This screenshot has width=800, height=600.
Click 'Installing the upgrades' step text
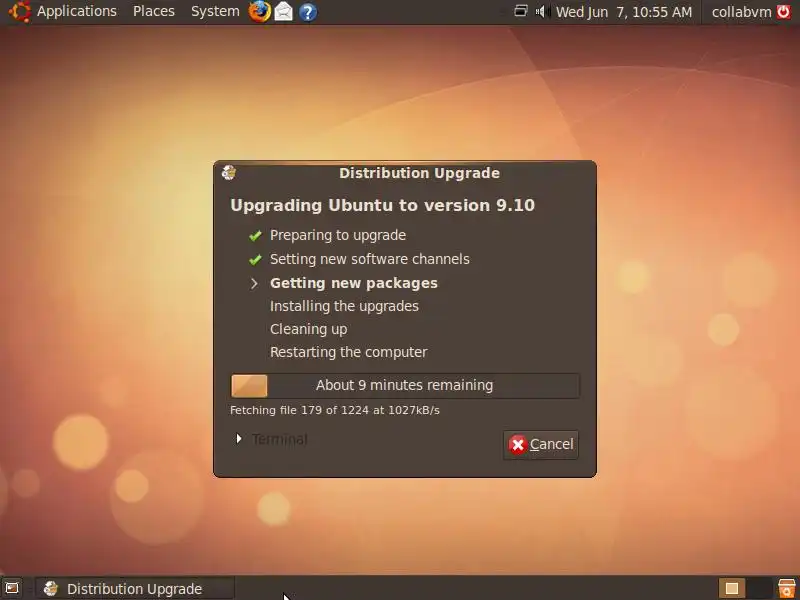[344, 306]
